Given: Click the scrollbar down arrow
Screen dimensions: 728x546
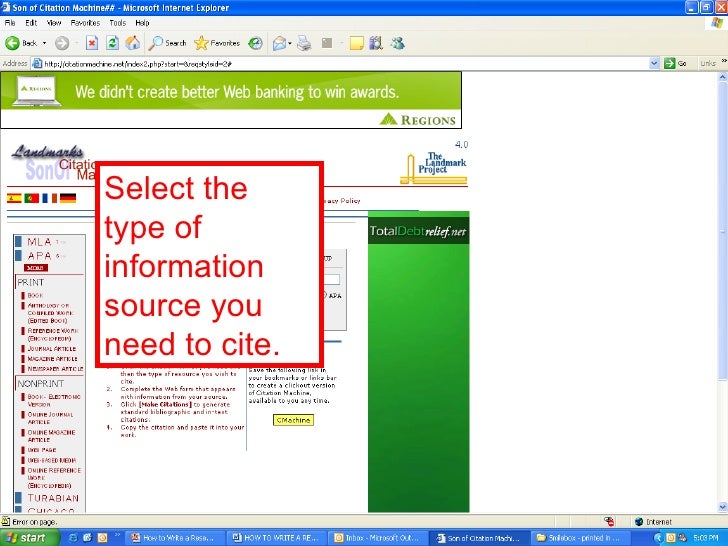Looking at the screenshot, I should pyautogui.click(x=722, y=507).
